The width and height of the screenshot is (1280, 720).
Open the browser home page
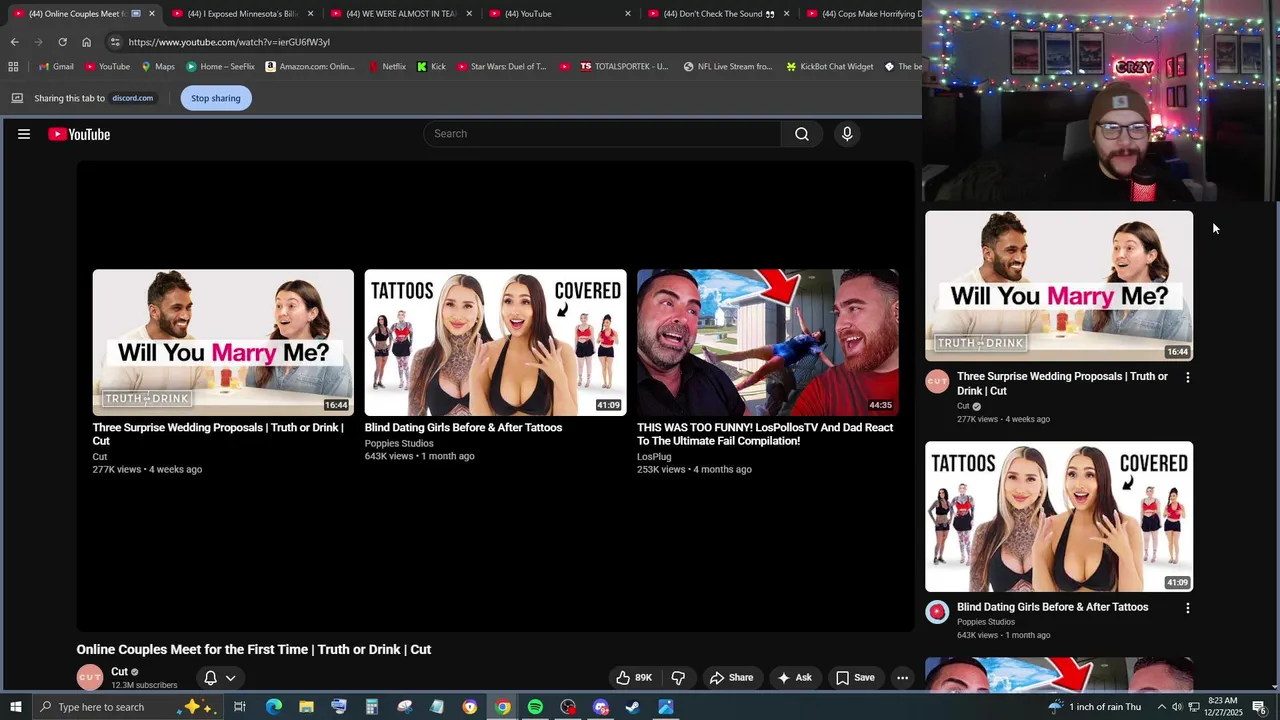pyautogui.click(x=86, y=42)
